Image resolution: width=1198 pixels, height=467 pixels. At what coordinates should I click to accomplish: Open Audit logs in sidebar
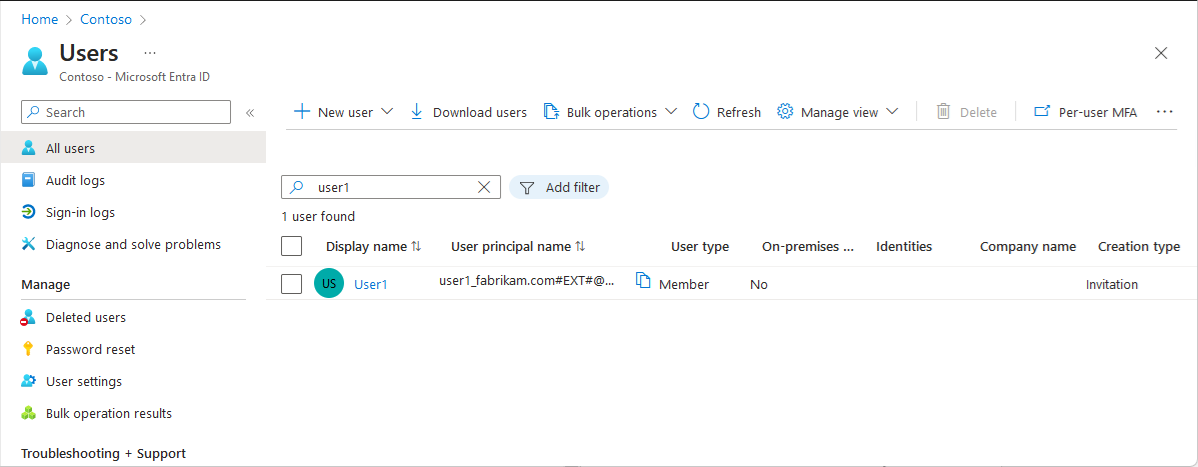point(75,181)
